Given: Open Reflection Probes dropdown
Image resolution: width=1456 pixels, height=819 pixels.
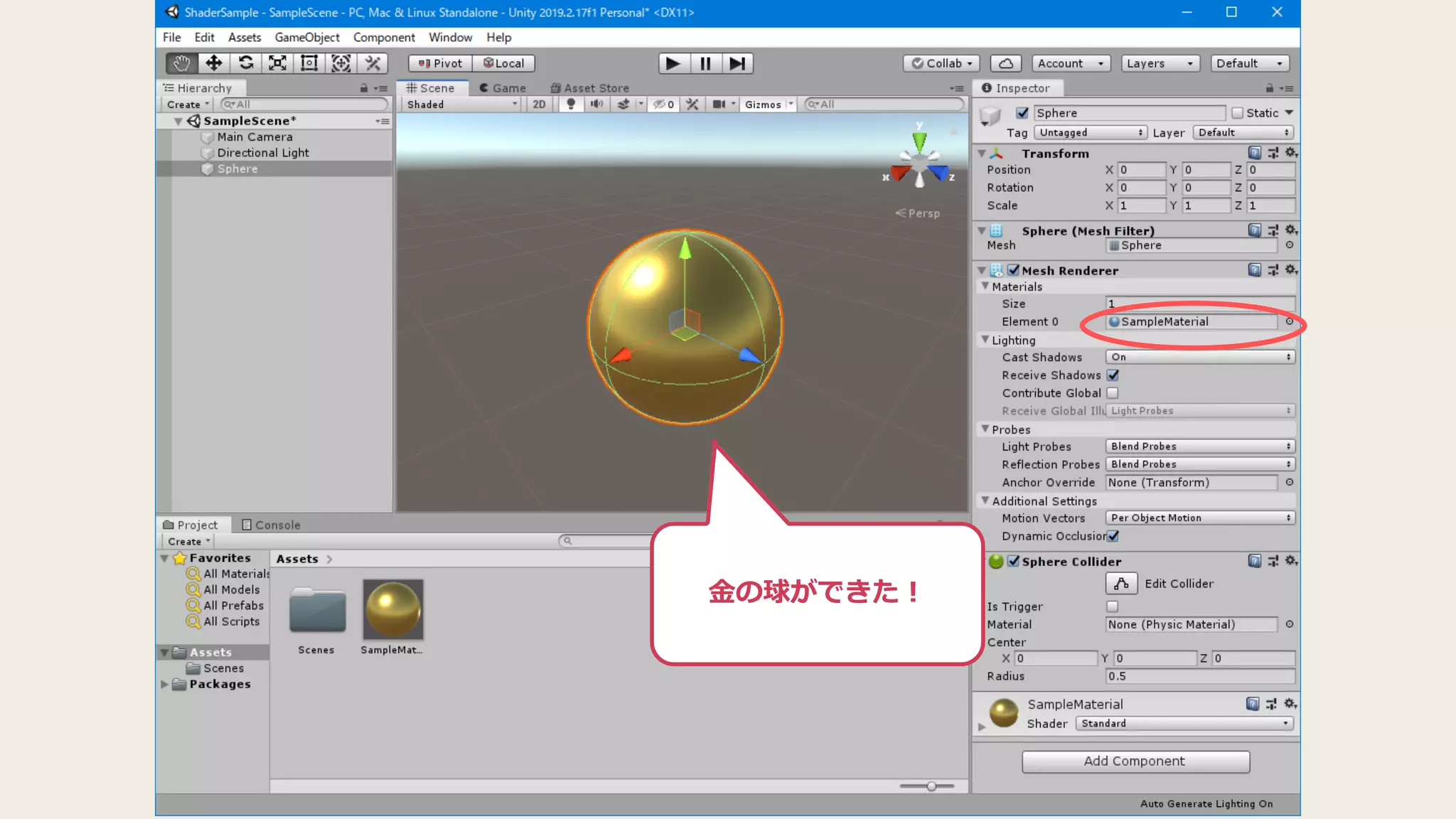Looking at the screenshot, I should coord(1200,464).
